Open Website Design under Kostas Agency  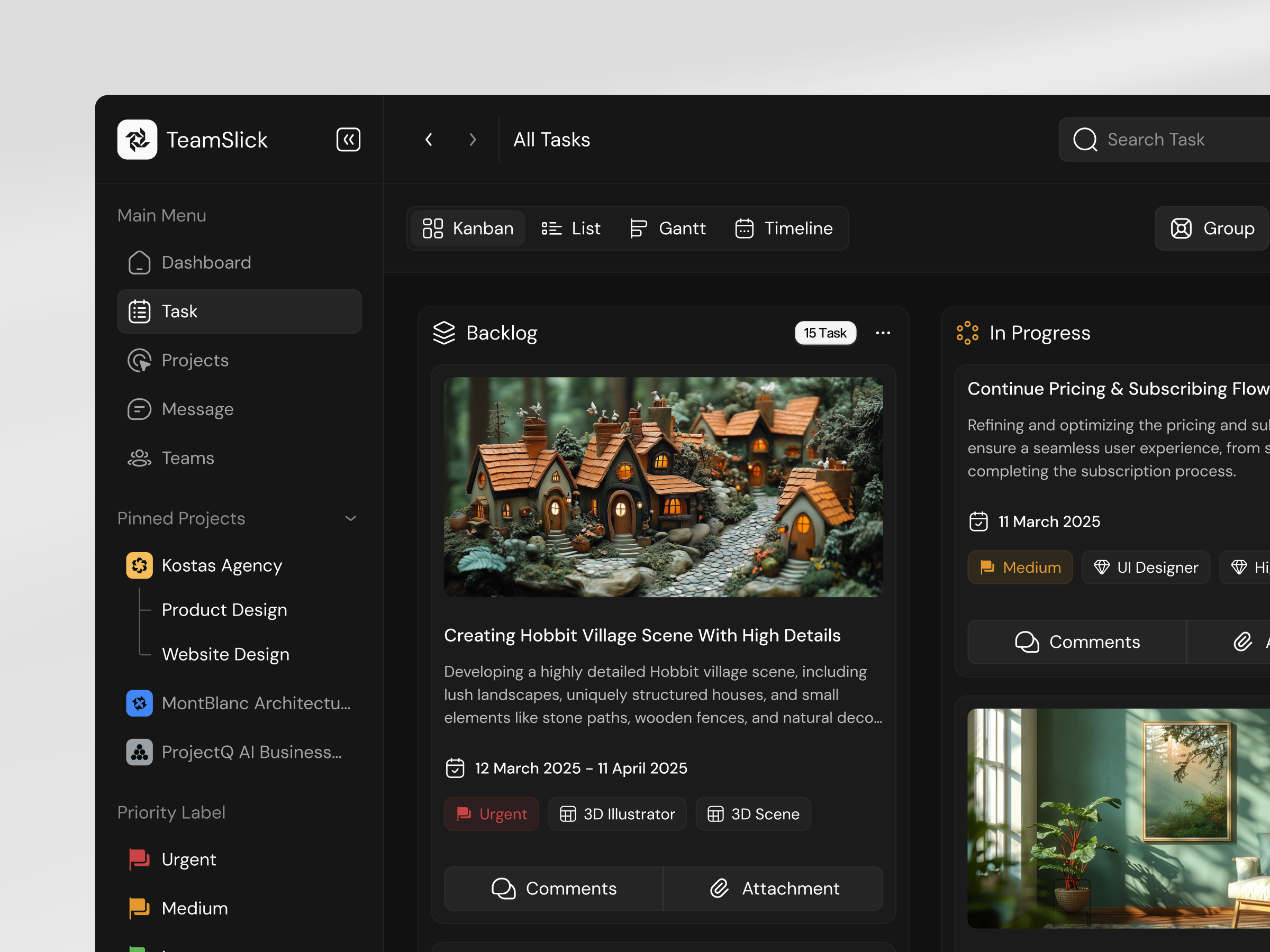pyautogui.click(x=225, y=654)
